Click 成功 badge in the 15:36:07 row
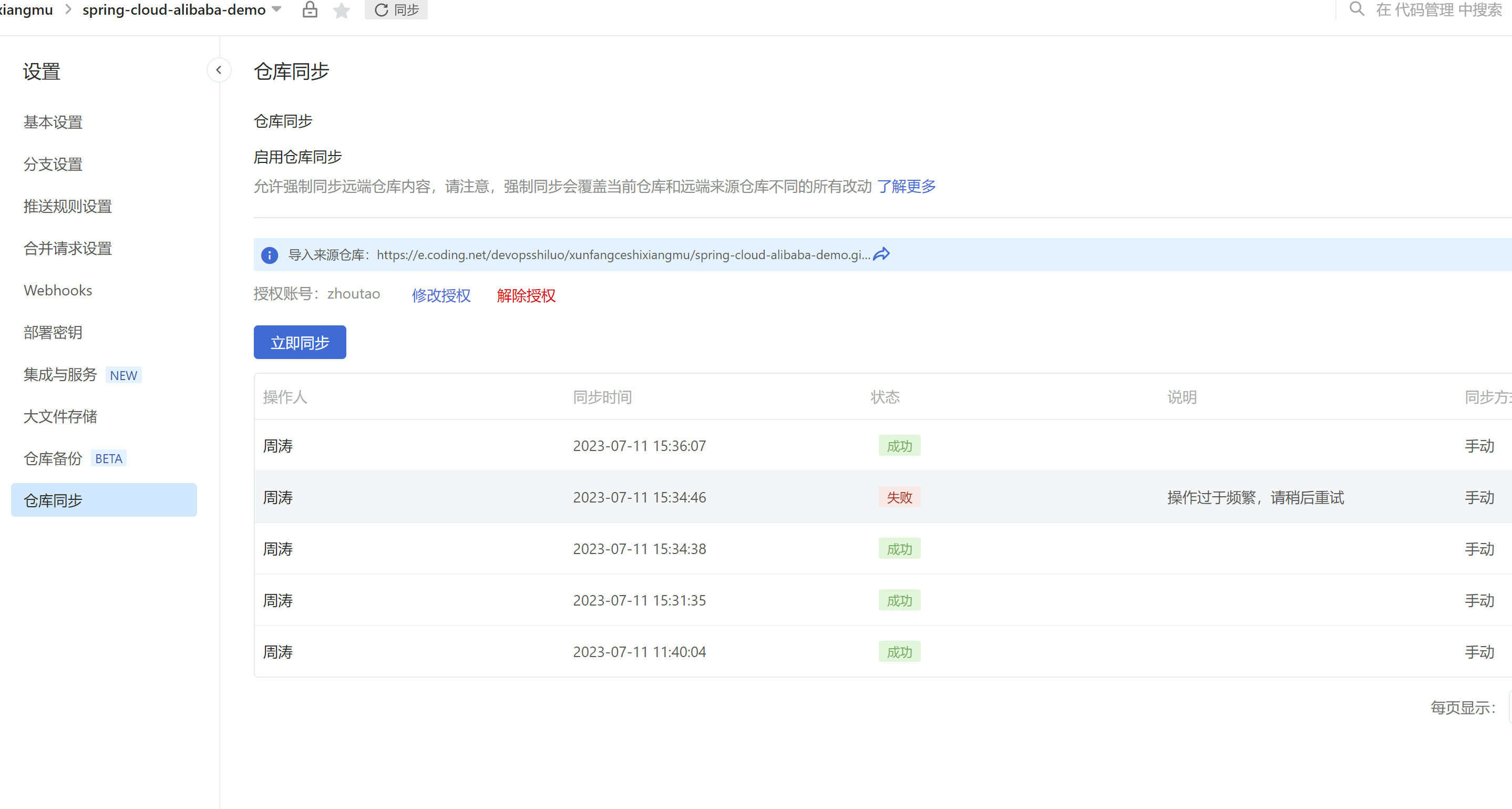This screenshot has height=809, width=1512. coord(899,446)
